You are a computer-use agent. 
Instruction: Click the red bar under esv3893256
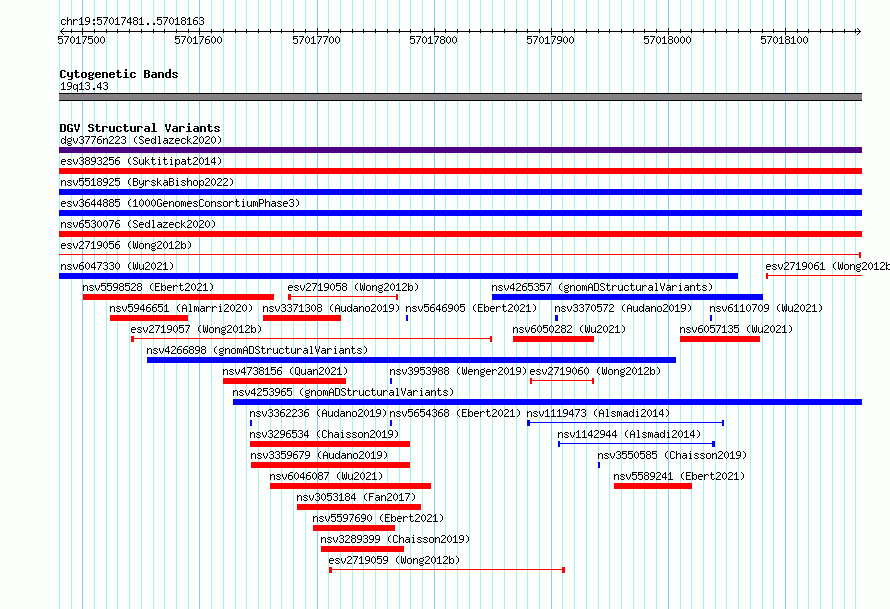[460, 171]
